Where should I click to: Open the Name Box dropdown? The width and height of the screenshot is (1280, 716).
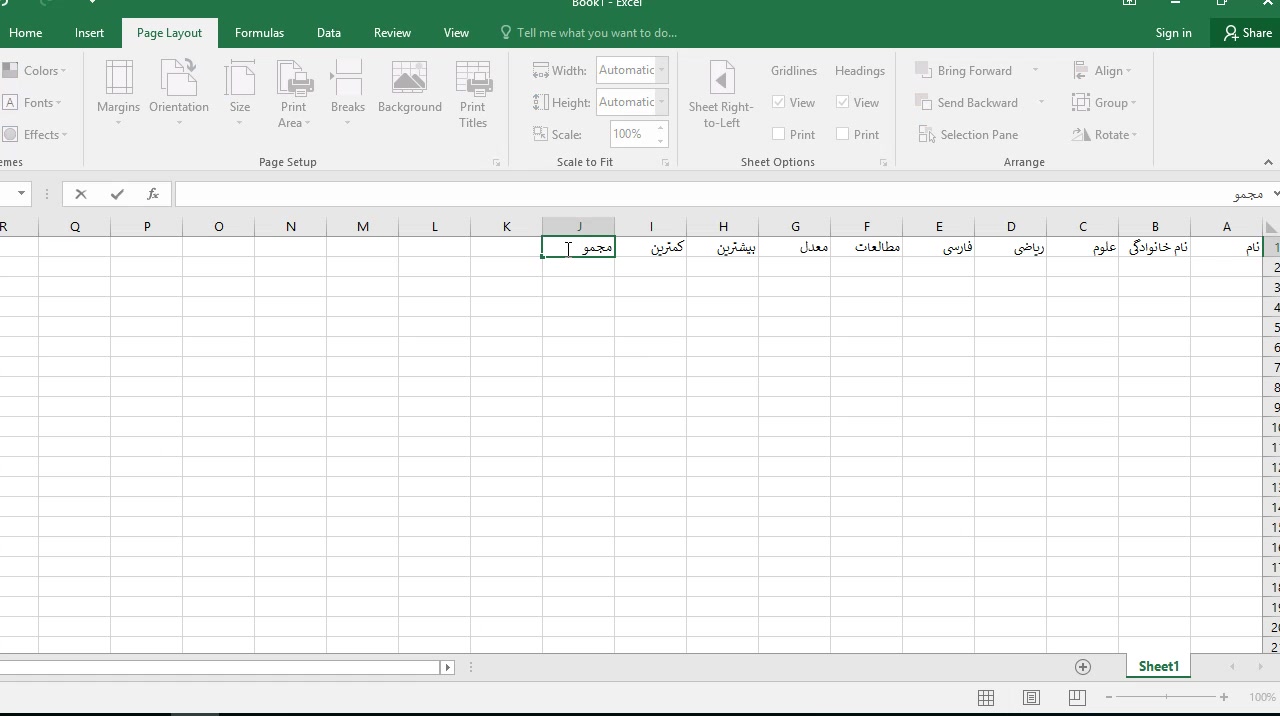(21, 194)
